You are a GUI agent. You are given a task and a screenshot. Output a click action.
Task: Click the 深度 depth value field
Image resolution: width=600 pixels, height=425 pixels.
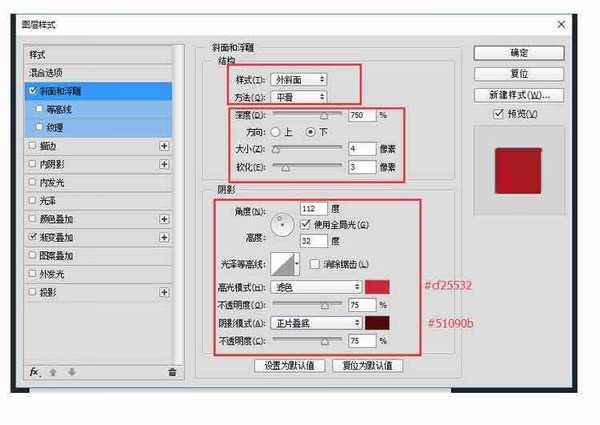click(362, 115)
